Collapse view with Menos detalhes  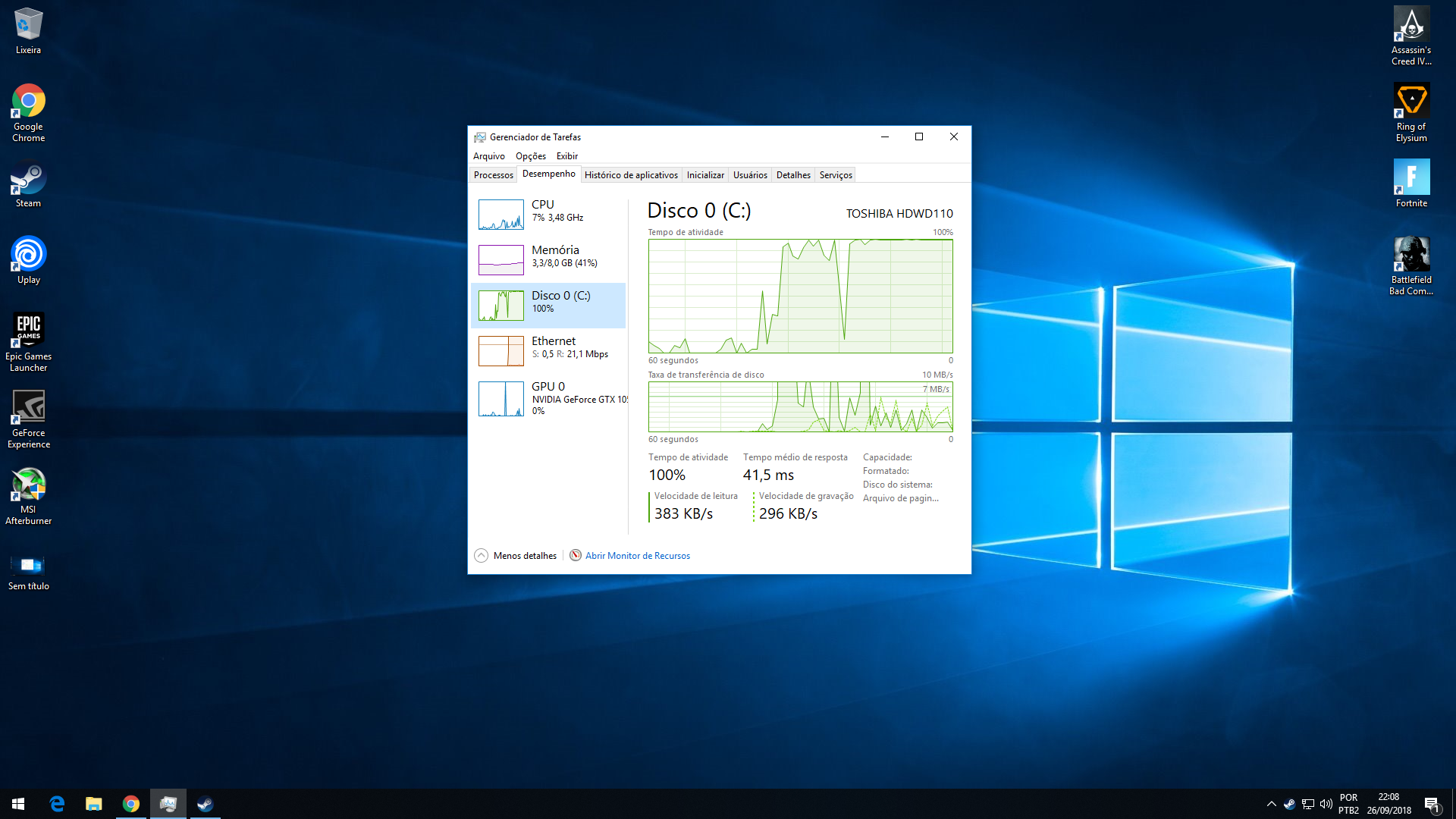516,556
